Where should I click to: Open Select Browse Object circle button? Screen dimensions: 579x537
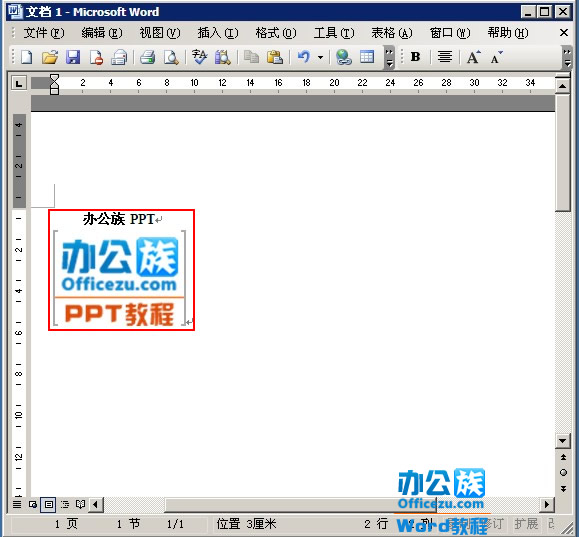563,473
